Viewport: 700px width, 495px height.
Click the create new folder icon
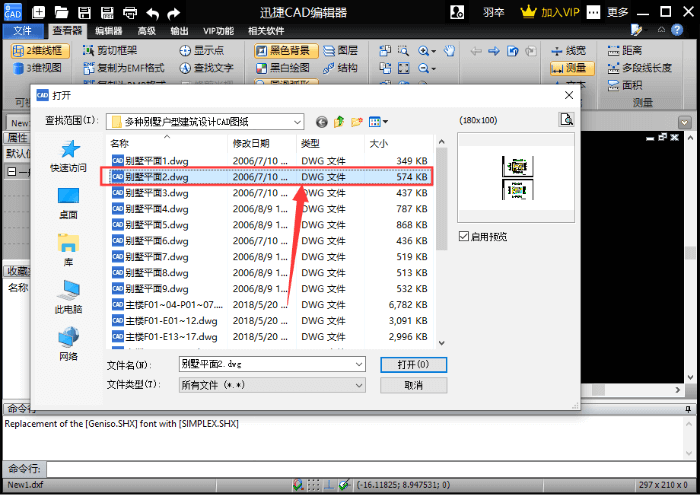[356, 121]
